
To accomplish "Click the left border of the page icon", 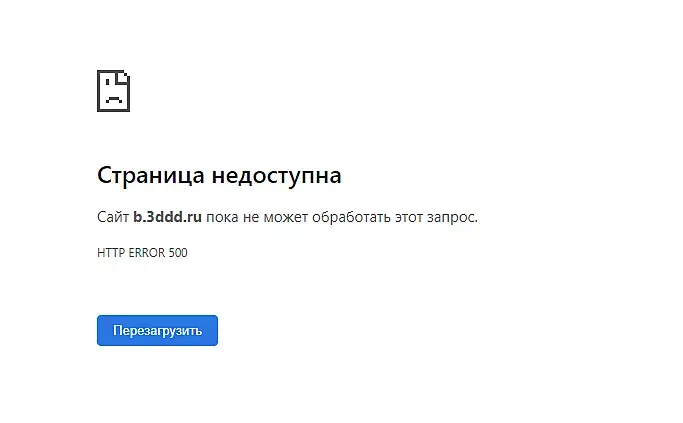I will (99, 91).
